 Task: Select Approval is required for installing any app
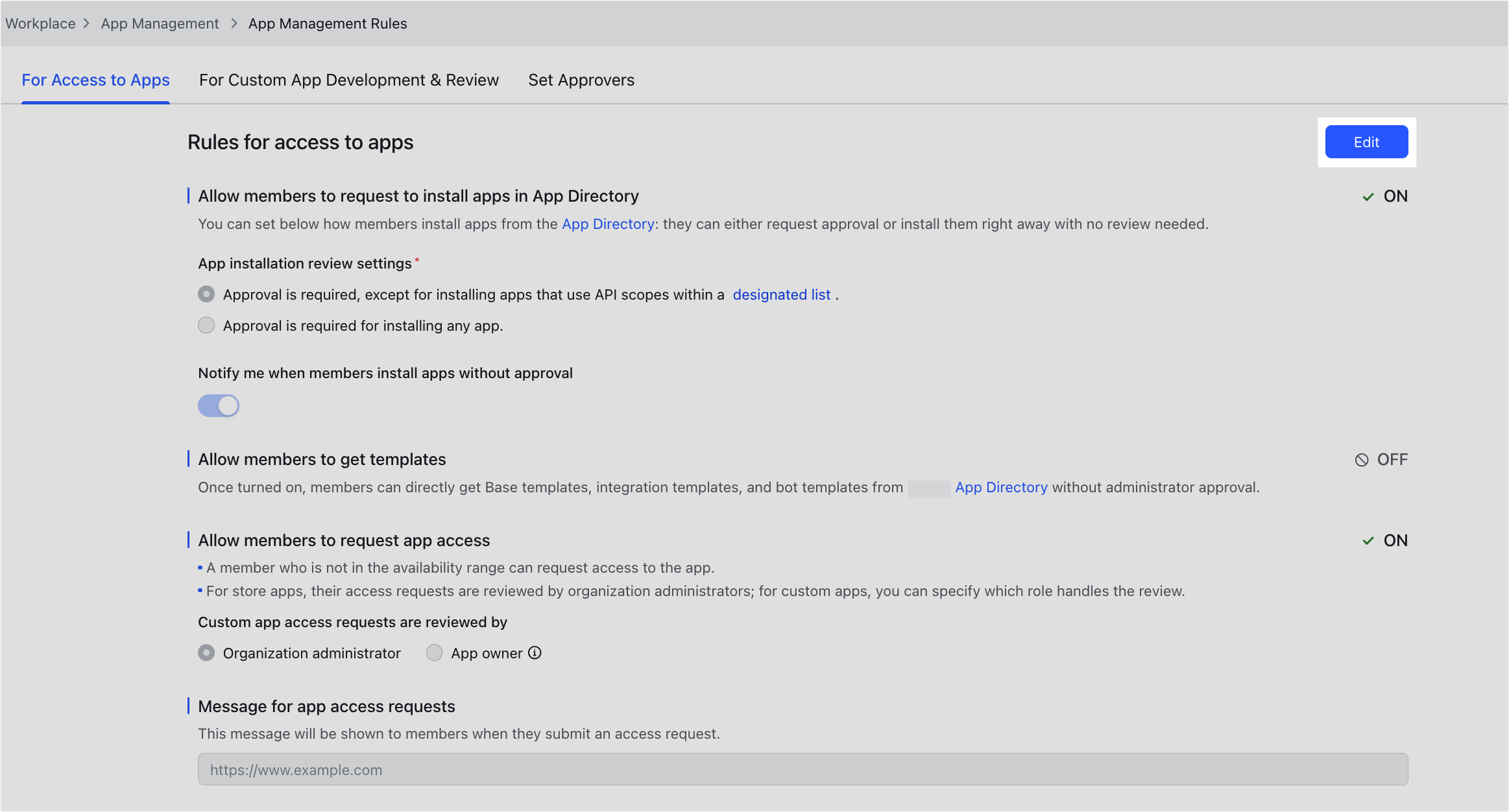click(206, 325)
